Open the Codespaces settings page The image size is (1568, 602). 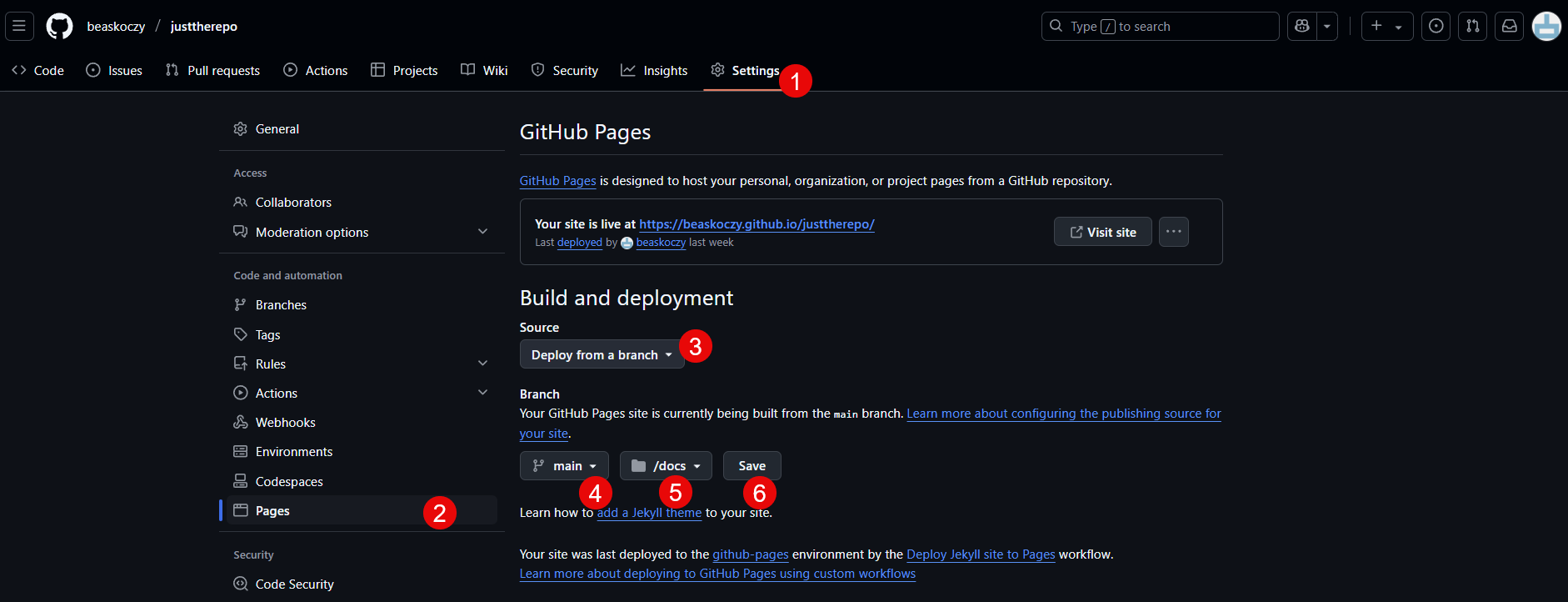[x=362, y=482]
